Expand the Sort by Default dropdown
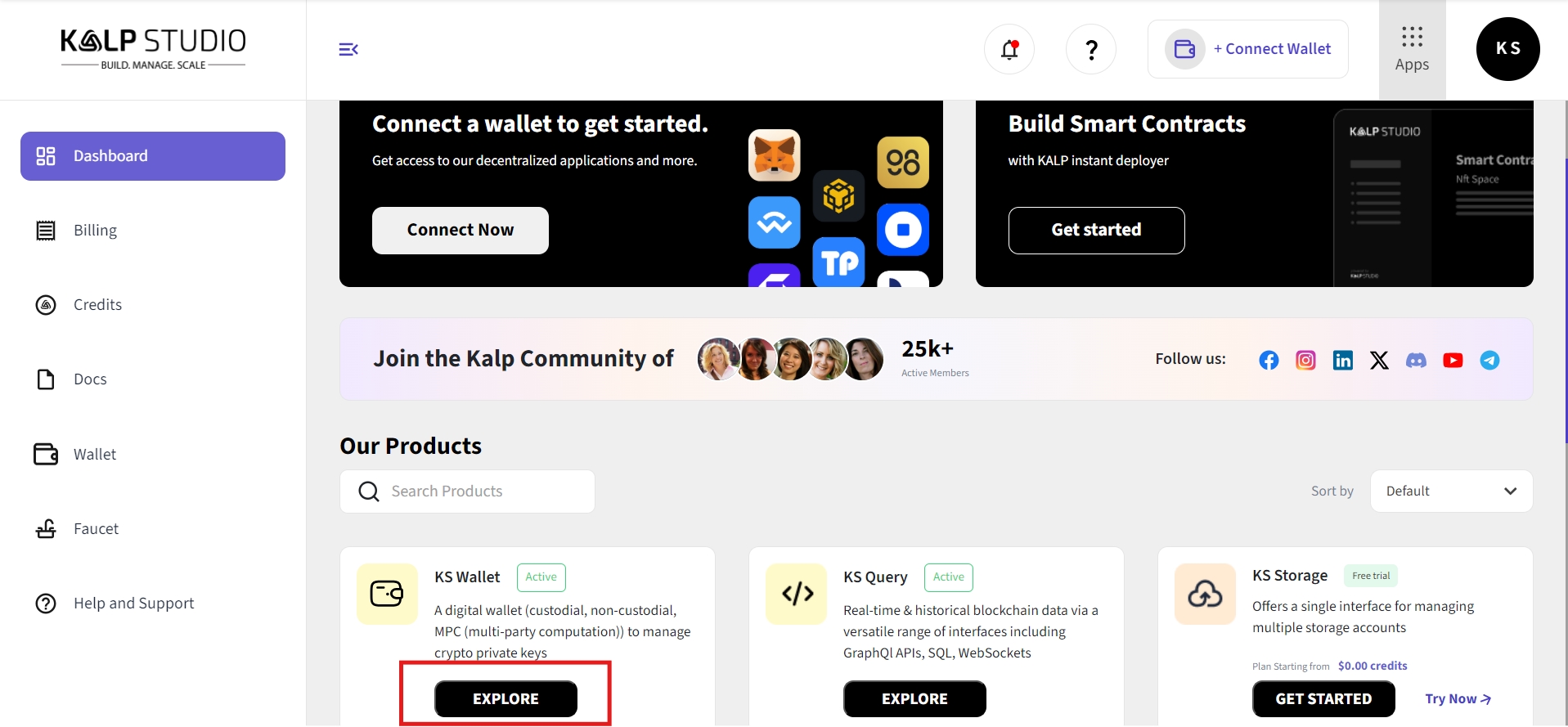 tap(1451, 491)
